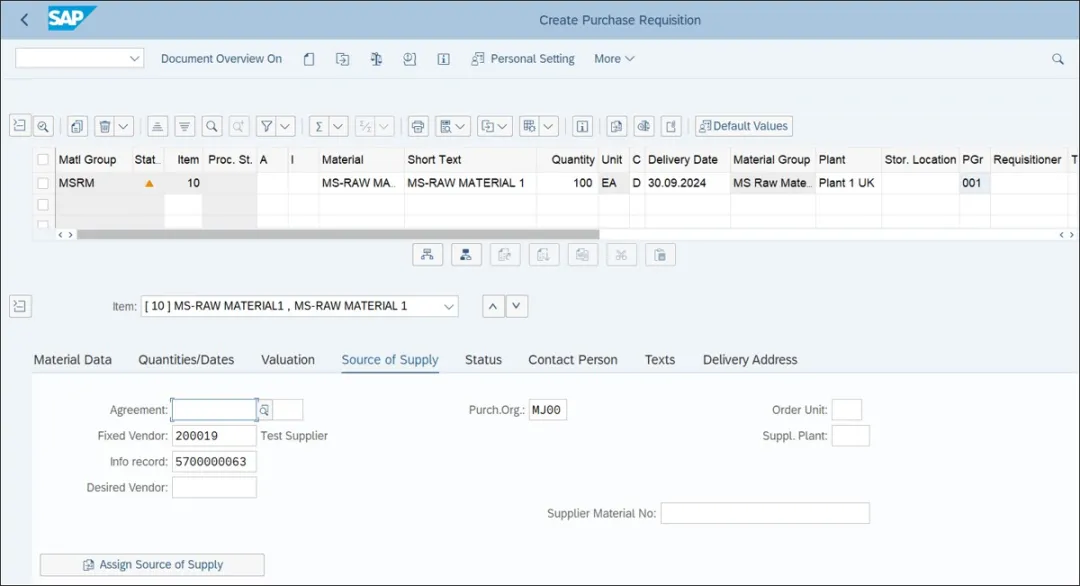This screenshot has width=1080, height=586.
Task: Open the Texts tab
Action: 659,359
